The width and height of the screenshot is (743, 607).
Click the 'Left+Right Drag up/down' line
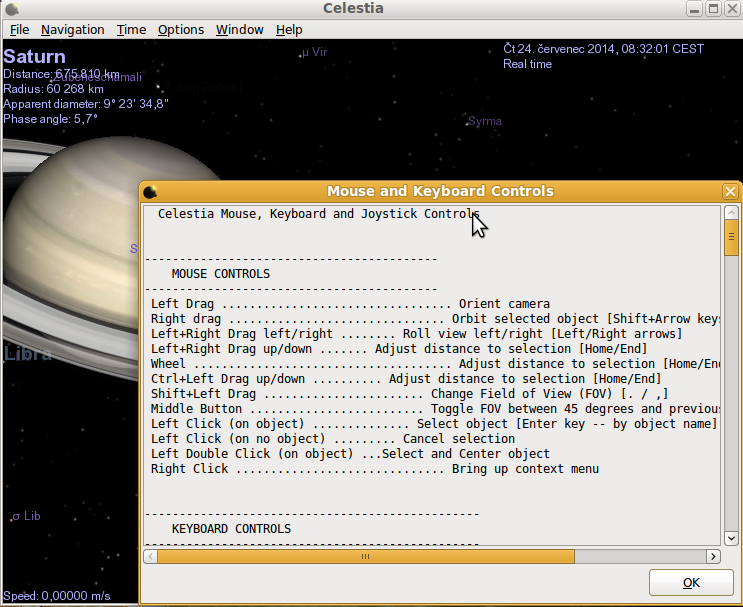399,349
